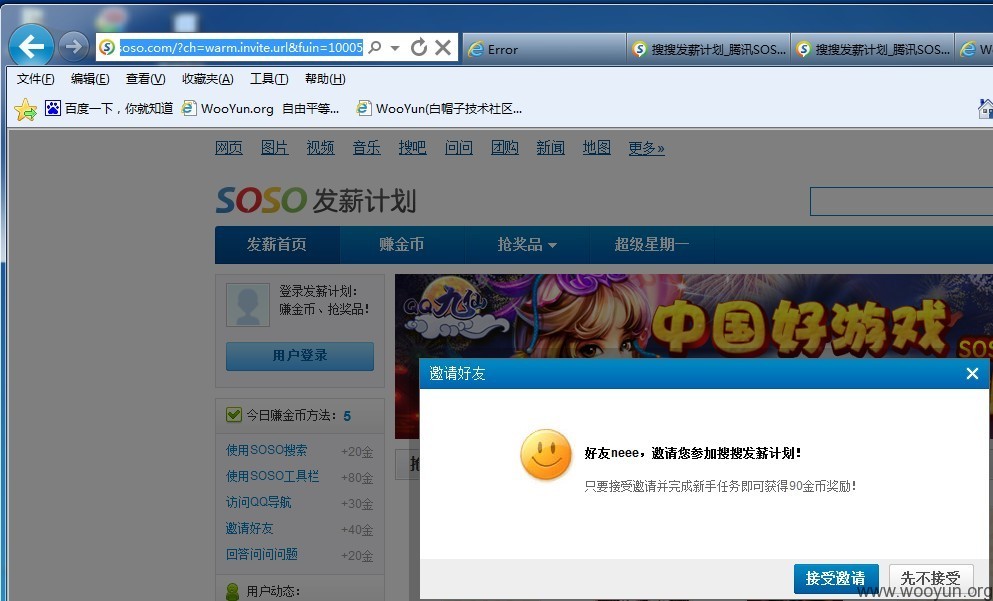The height and width of the screenshot is (601, 993).
Task: Open the 查看(V) menu
Action: (146, 79)
